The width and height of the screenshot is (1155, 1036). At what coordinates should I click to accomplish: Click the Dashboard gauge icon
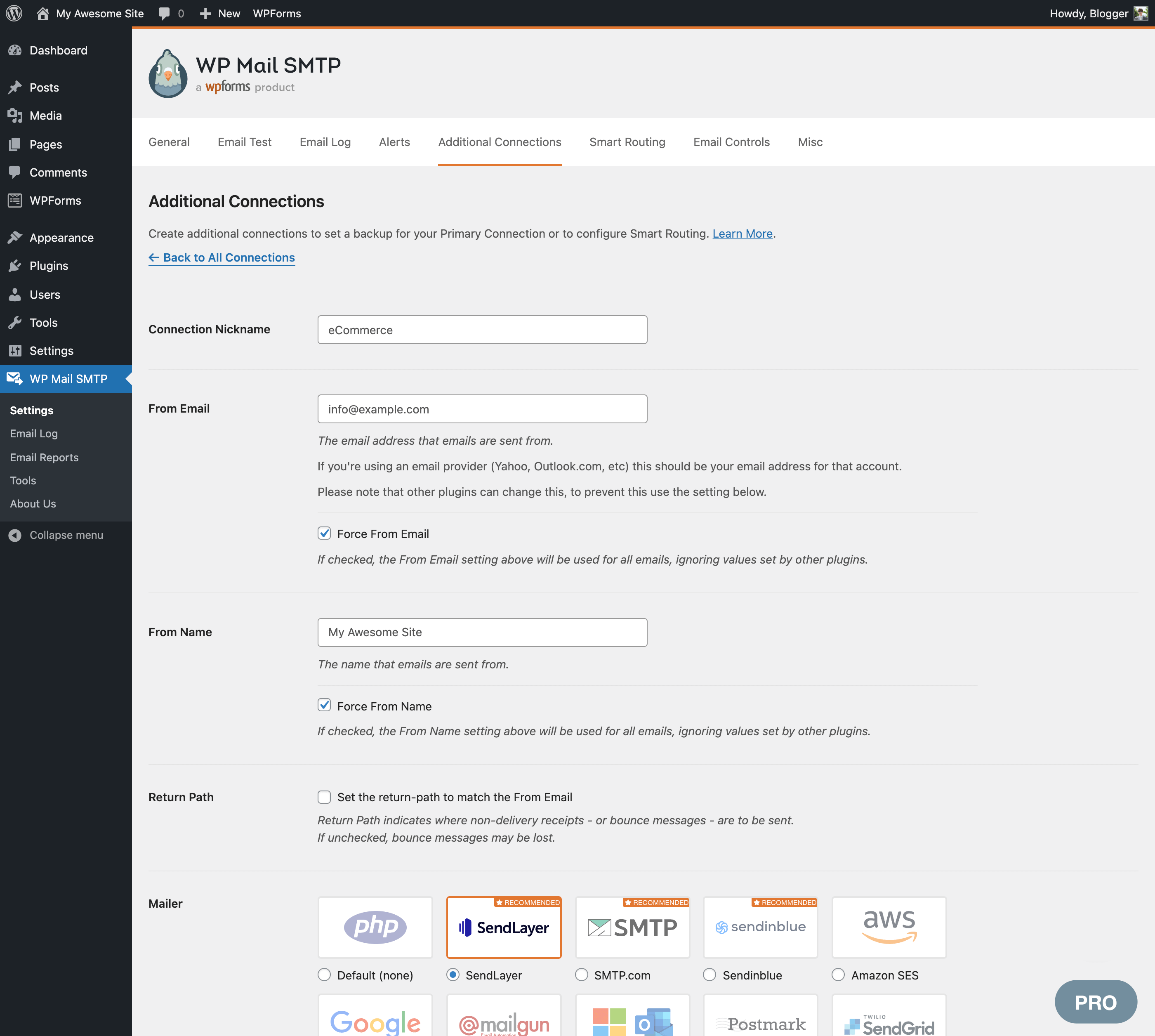point(15,50)
